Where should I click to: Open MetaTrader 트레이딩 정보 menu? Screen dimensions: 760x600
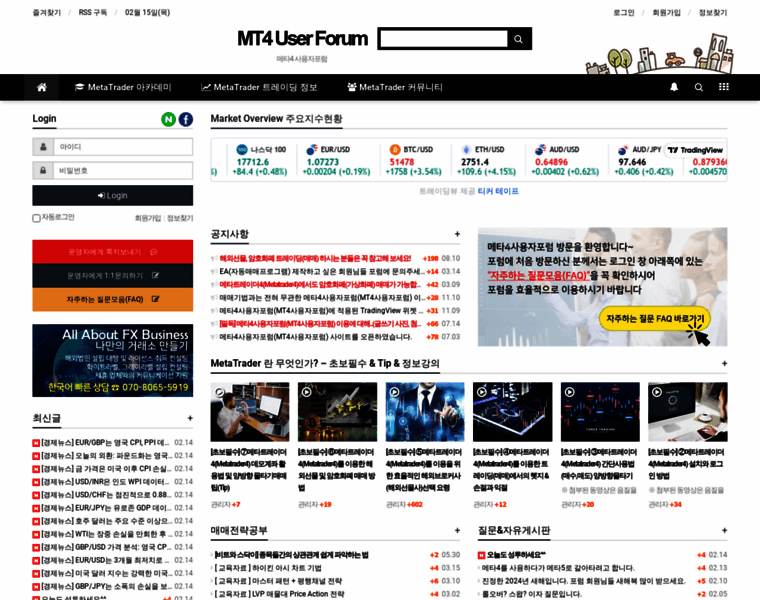pos(259,87)
